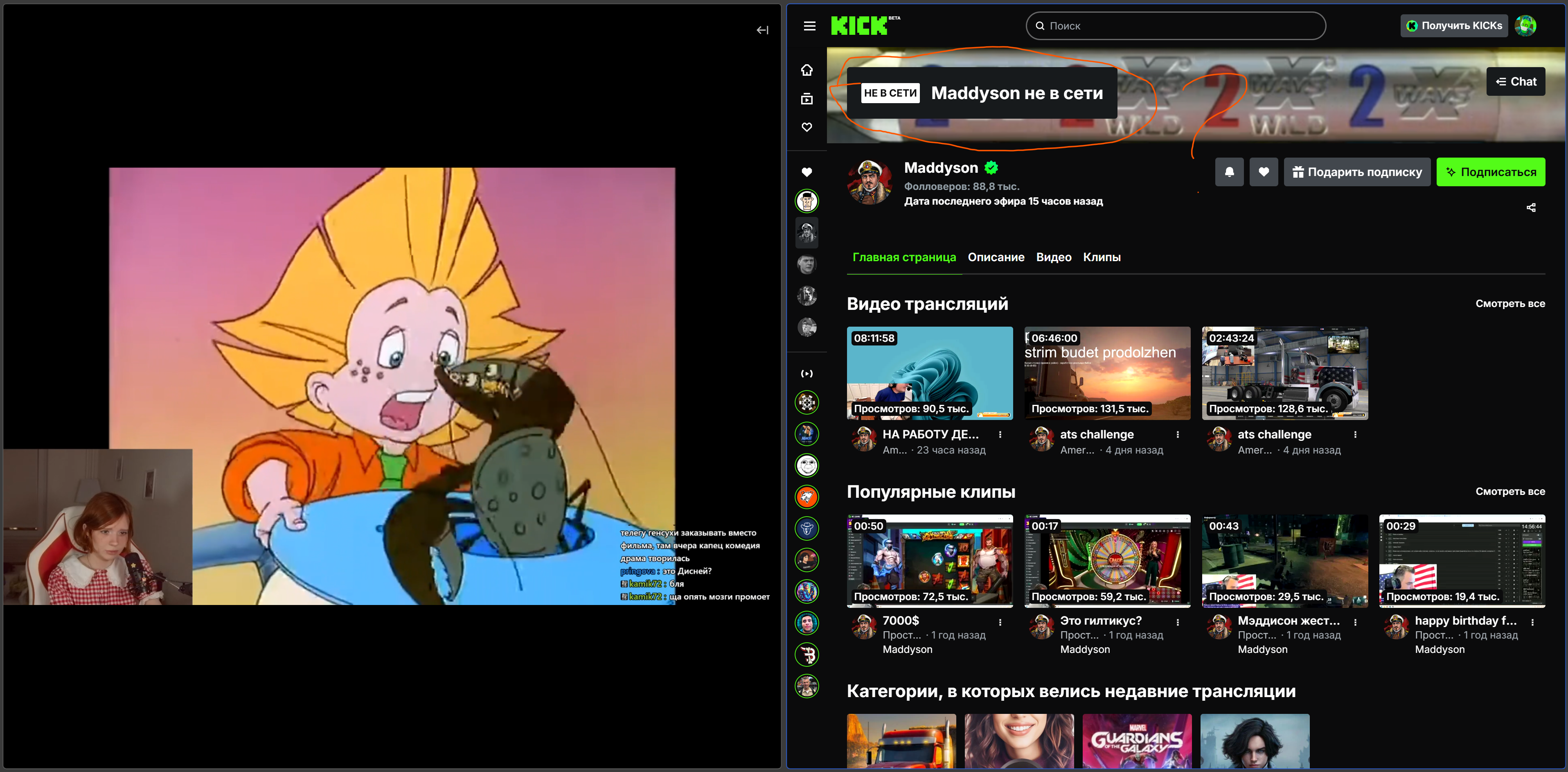Click the Home icon in sidebar

tap(807, 70)
